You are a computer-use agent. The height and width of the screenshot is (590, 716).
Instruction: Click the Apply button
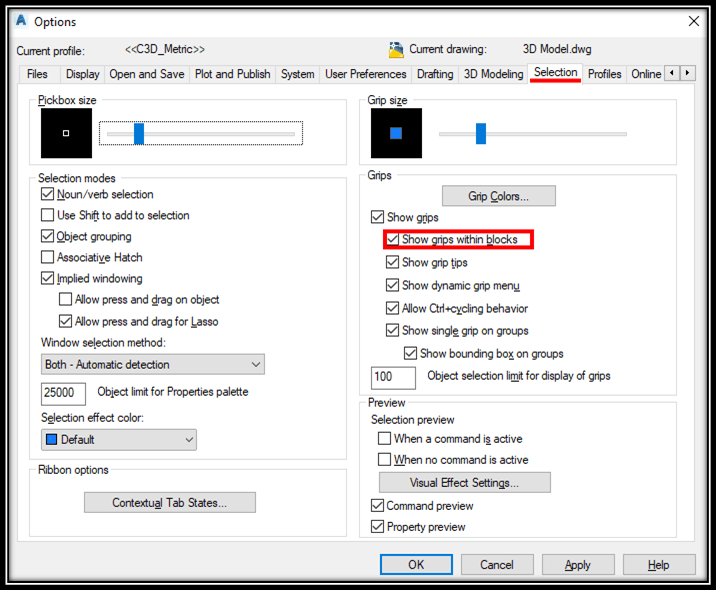coord(578,564)
